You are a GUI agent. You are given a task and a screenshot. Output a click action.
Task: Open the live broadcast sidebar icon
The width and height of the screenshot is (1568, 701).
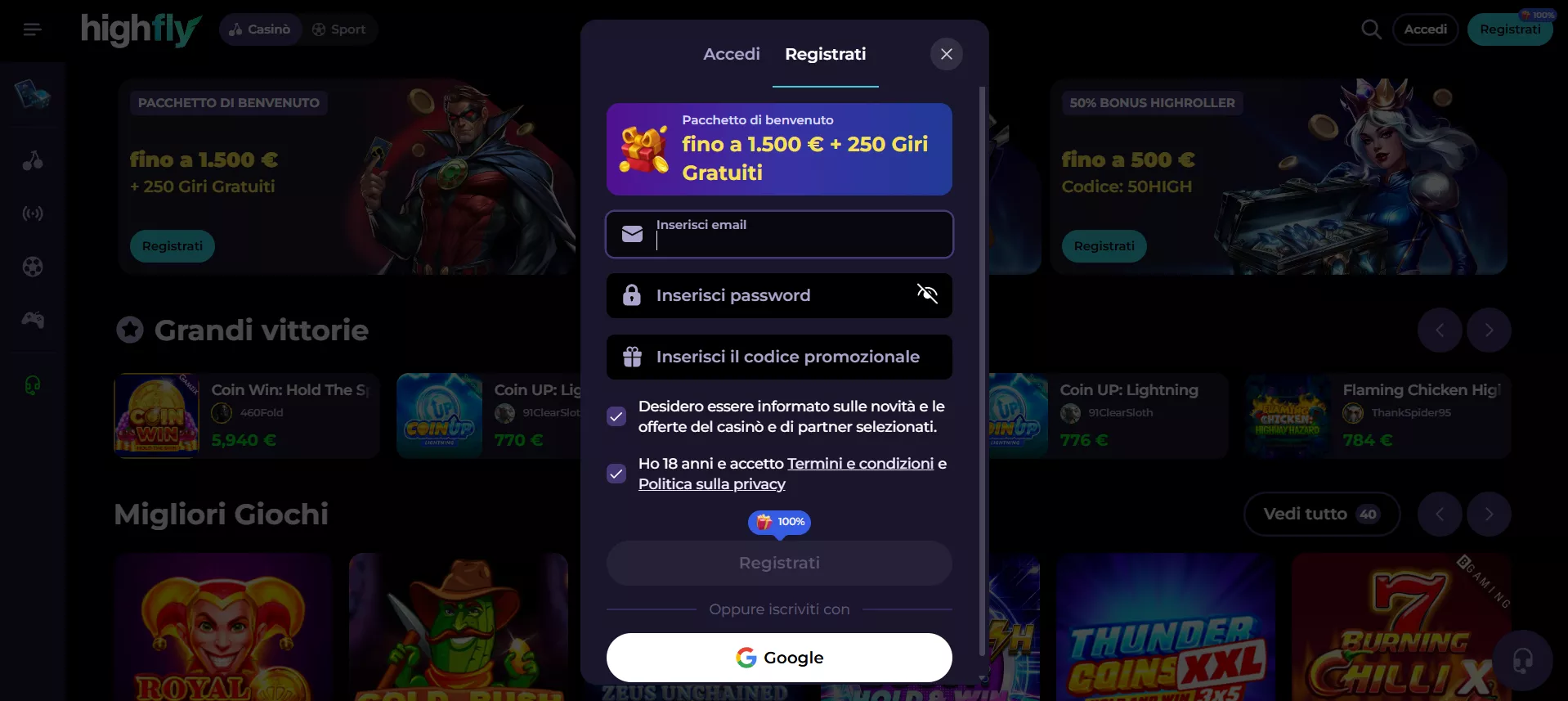tap(33, 213)
